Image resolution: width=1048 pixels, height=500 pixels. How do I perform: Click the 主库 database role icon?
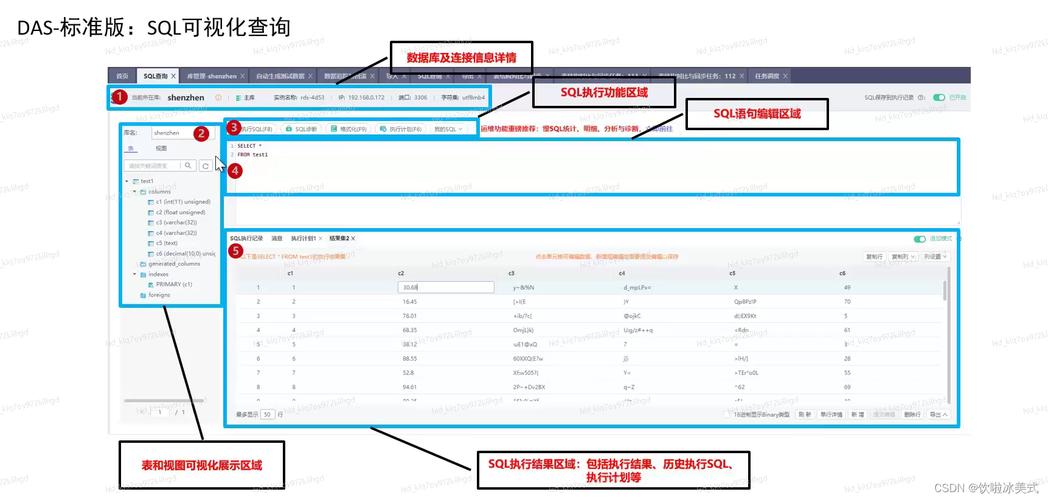click(x=239, y=98)
